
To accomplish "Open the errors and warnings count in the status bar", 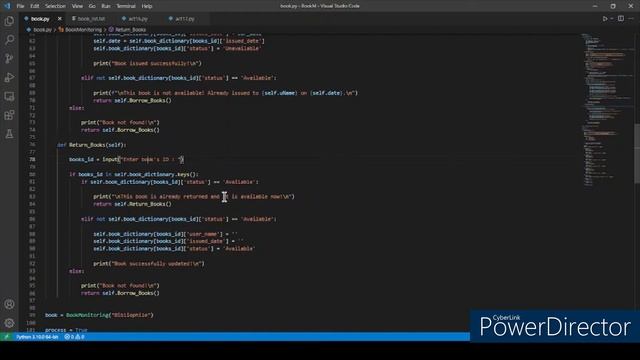I will [x=74, y=337].
